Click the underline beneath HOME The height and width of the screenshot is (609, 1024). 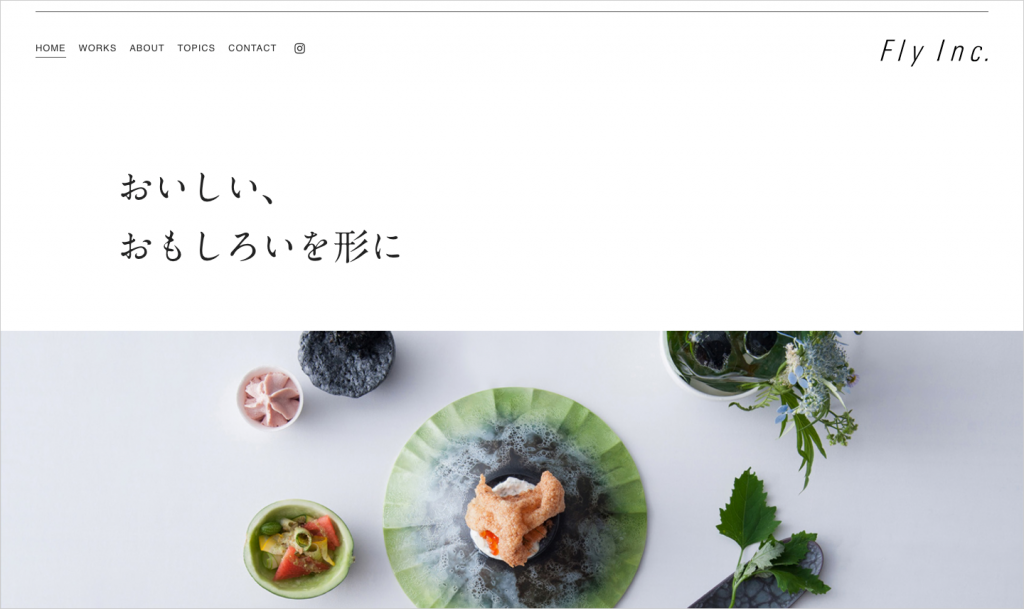pos(50,57)
